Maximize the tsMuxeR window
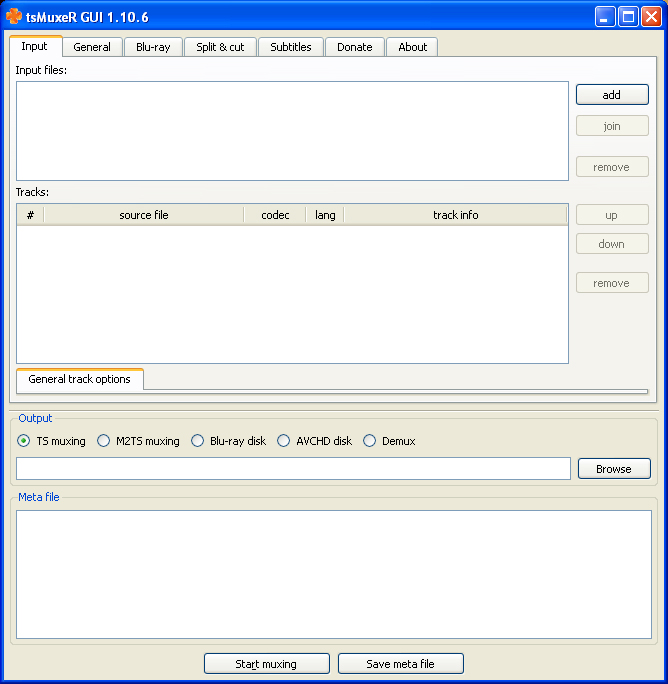 tap(628, 17)
